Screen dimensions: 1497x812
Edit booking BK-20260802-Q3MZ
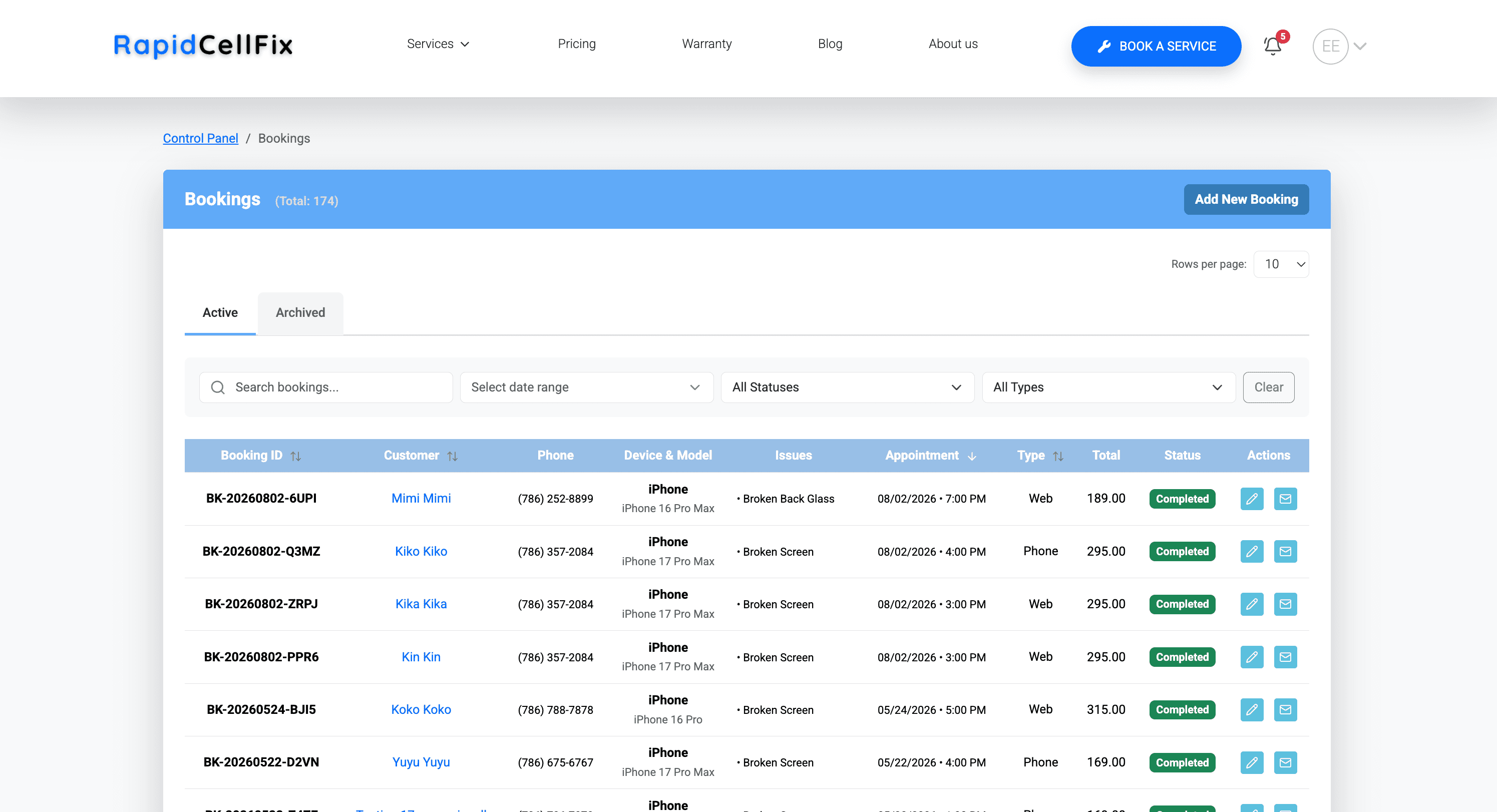click(x=1252, y=551)
